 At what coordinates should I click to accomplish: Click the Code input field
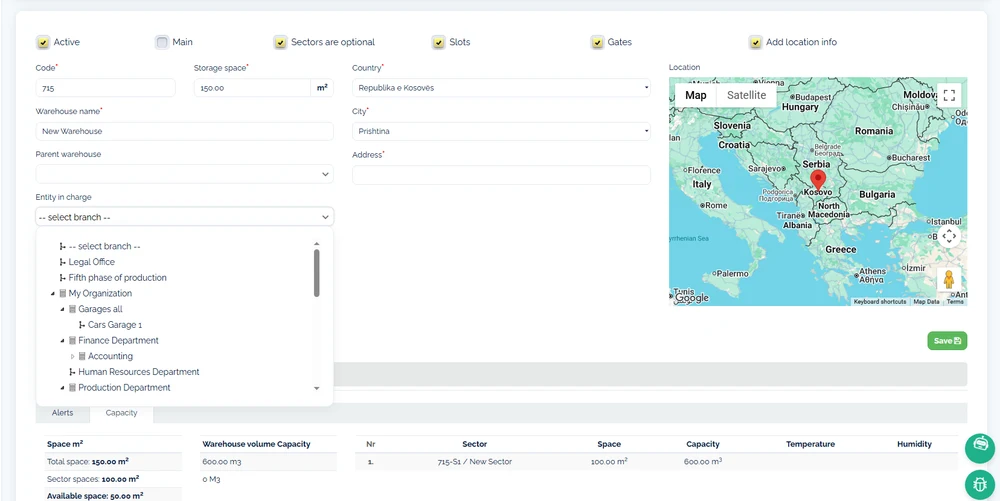(x=105, y=88)
